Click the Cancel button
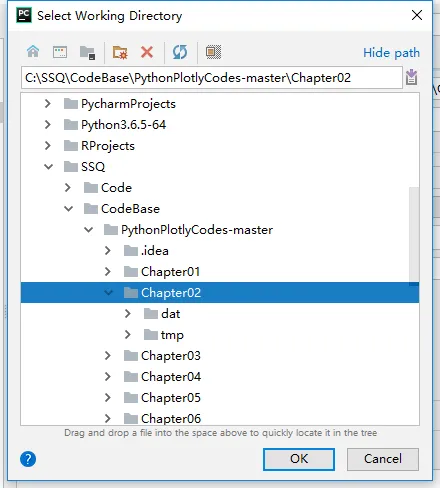440x488 pixels. [x=383, y=459]
